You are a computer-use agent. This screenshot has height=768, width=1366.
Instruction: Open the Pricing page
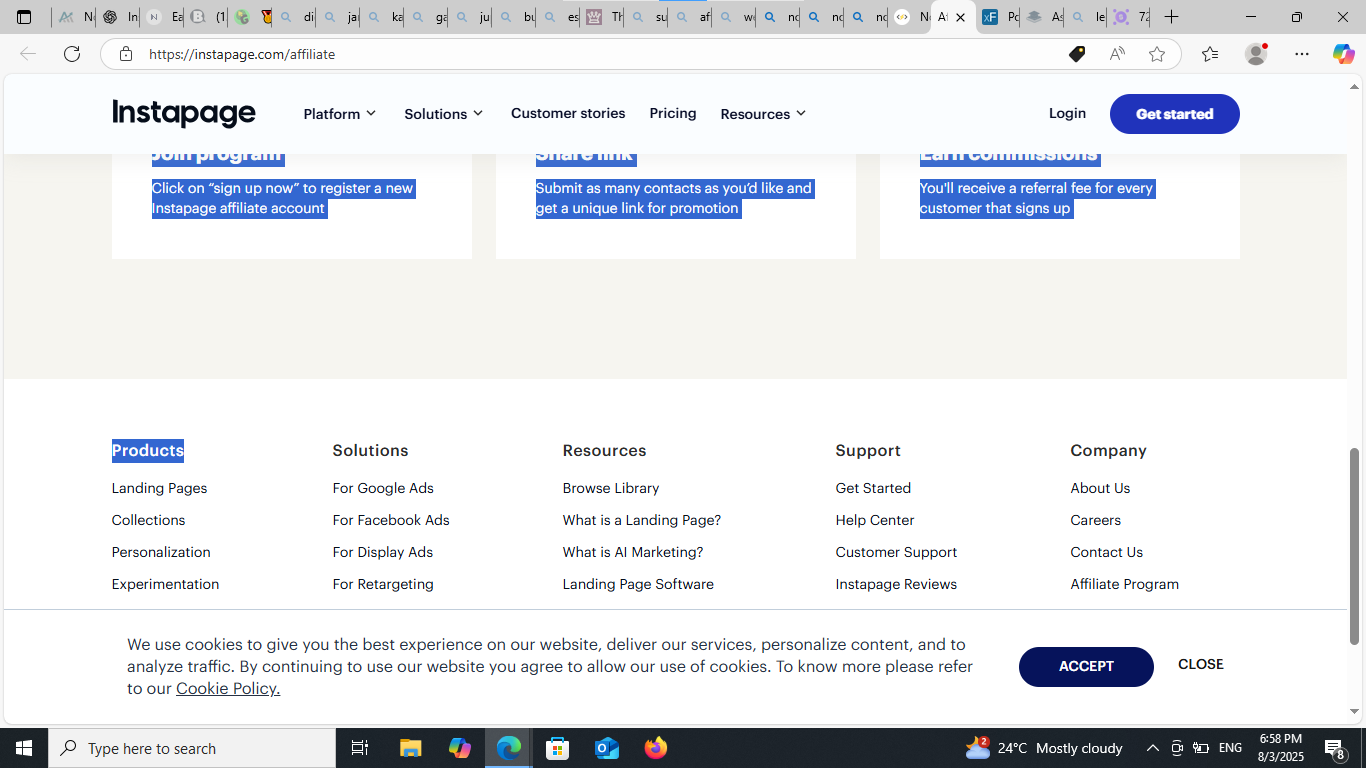click(673, 113)
